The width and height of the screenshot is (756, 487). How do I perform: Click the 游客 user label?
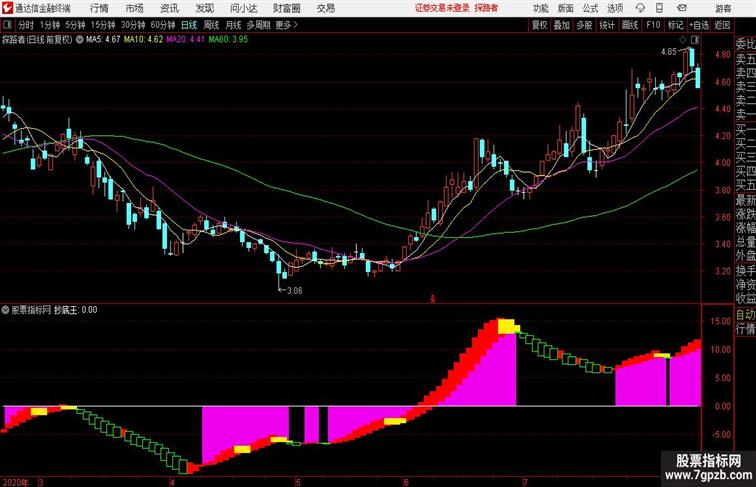[723, 8]
